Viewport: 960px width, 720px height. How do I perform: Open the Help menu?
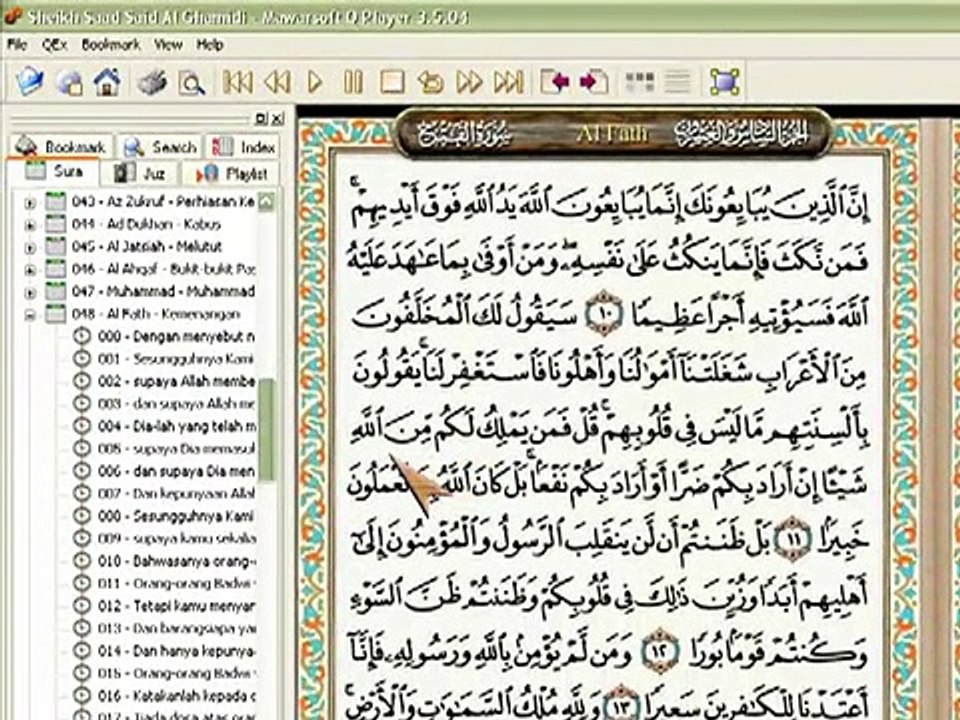tap(209, 45)
